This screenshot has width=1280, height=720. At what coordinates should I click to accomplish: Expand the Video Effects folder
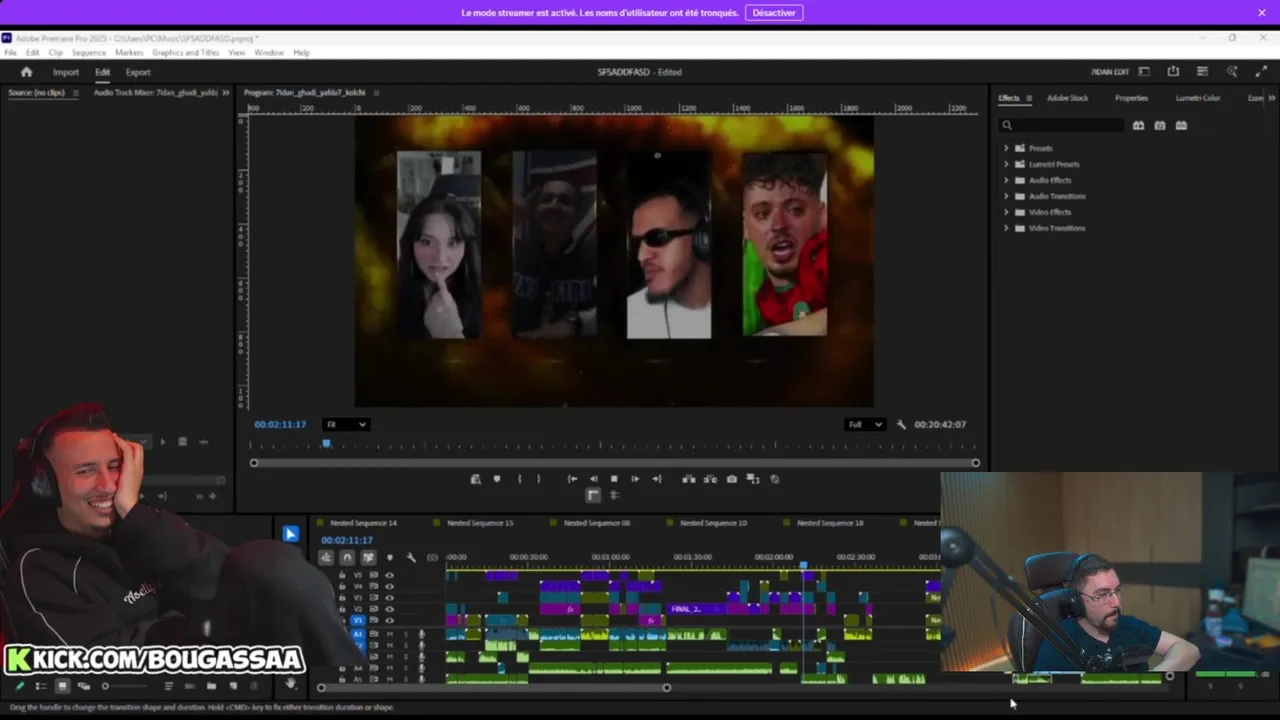[x=1006, y=212]
